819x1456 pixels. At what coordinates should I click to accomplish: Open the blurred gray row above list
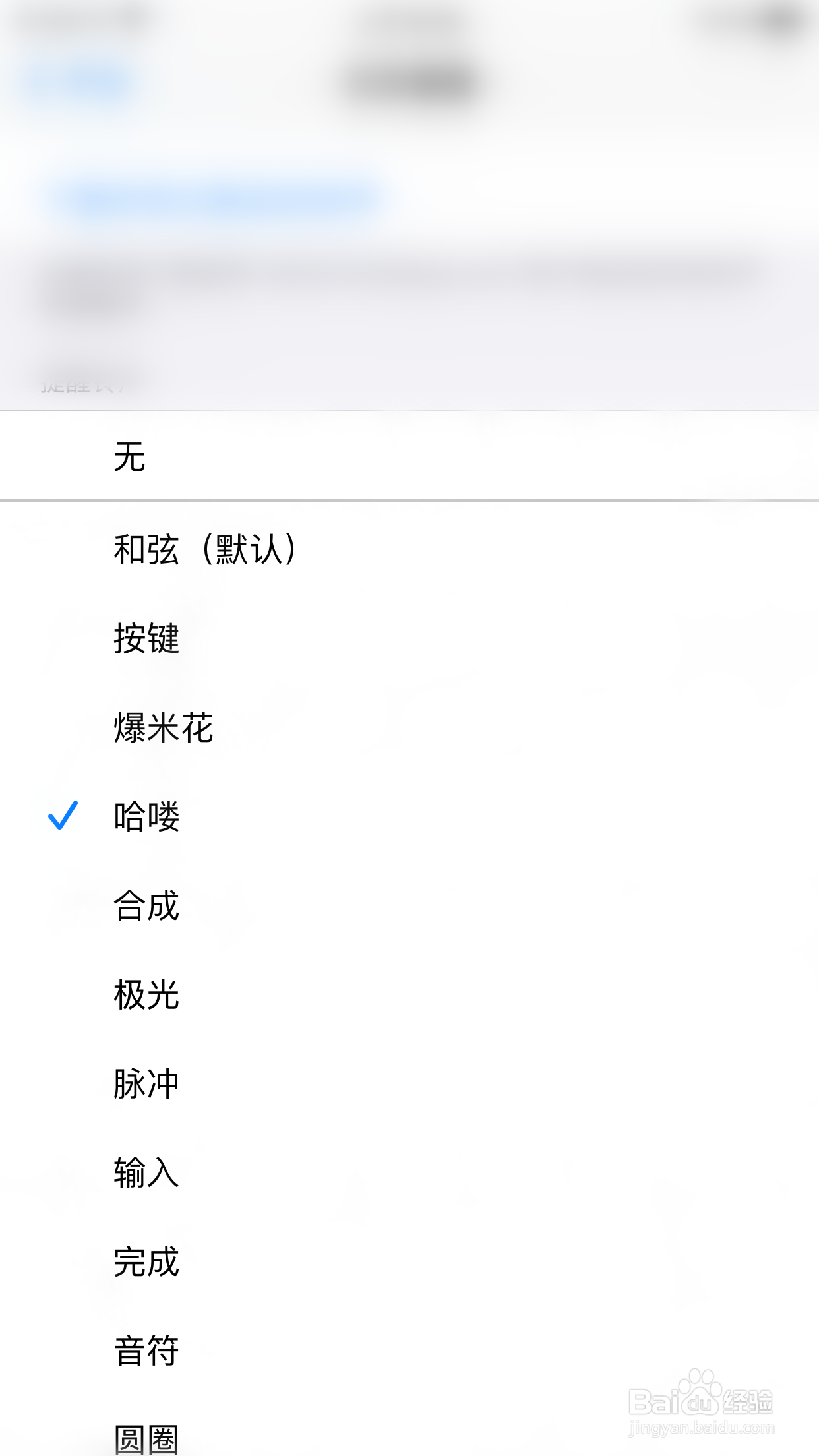tap(409, 284)
